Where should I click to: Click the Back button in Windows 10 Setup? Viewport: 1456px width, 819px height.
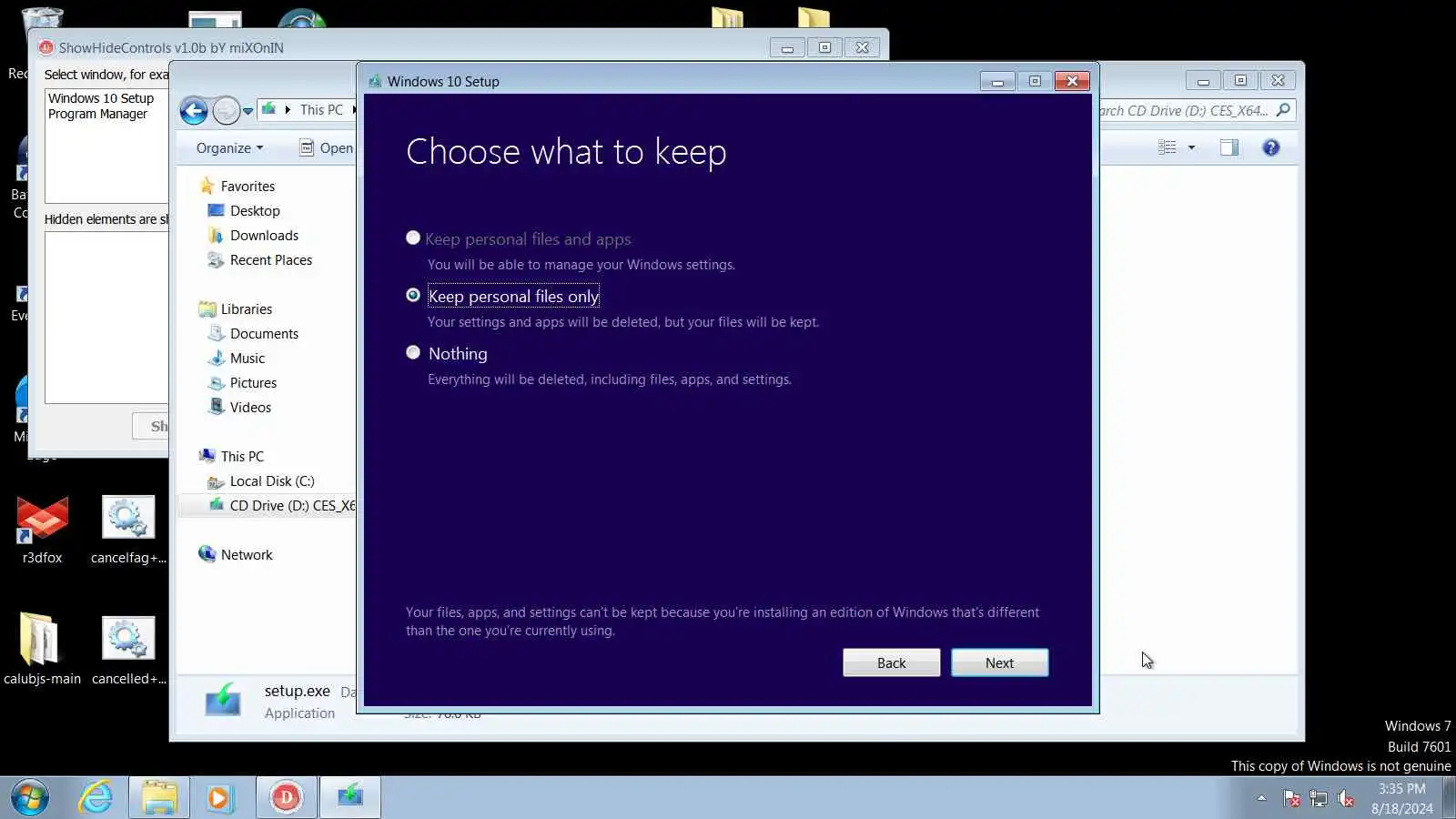click(891, 662)
